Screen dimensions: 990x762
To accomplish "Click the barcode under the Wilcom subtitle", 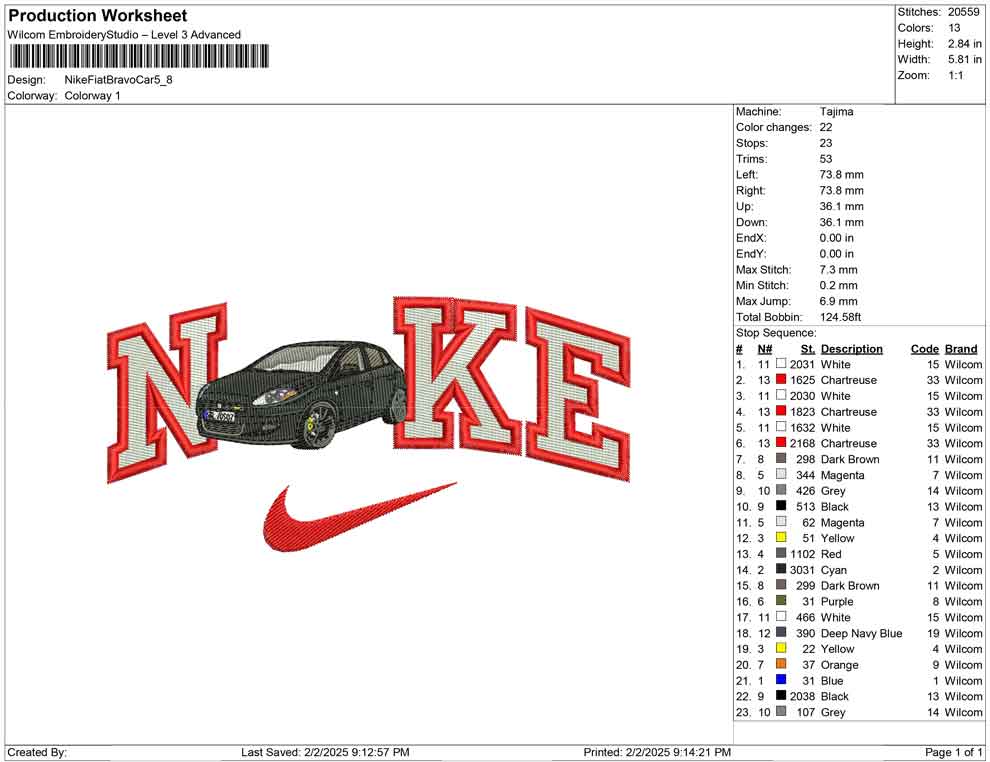I will click(x=138, y=56).
